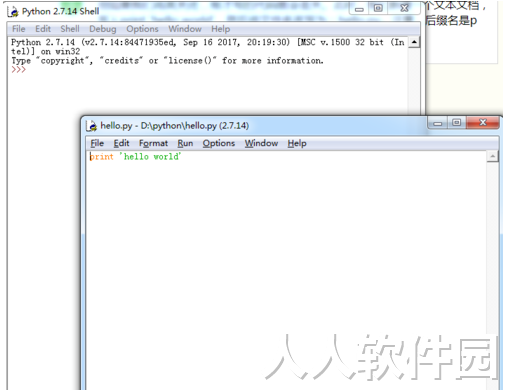Click scroll-up arrow in hello.py editor scrollbar
514x390 pixels.
coord(492,156)
